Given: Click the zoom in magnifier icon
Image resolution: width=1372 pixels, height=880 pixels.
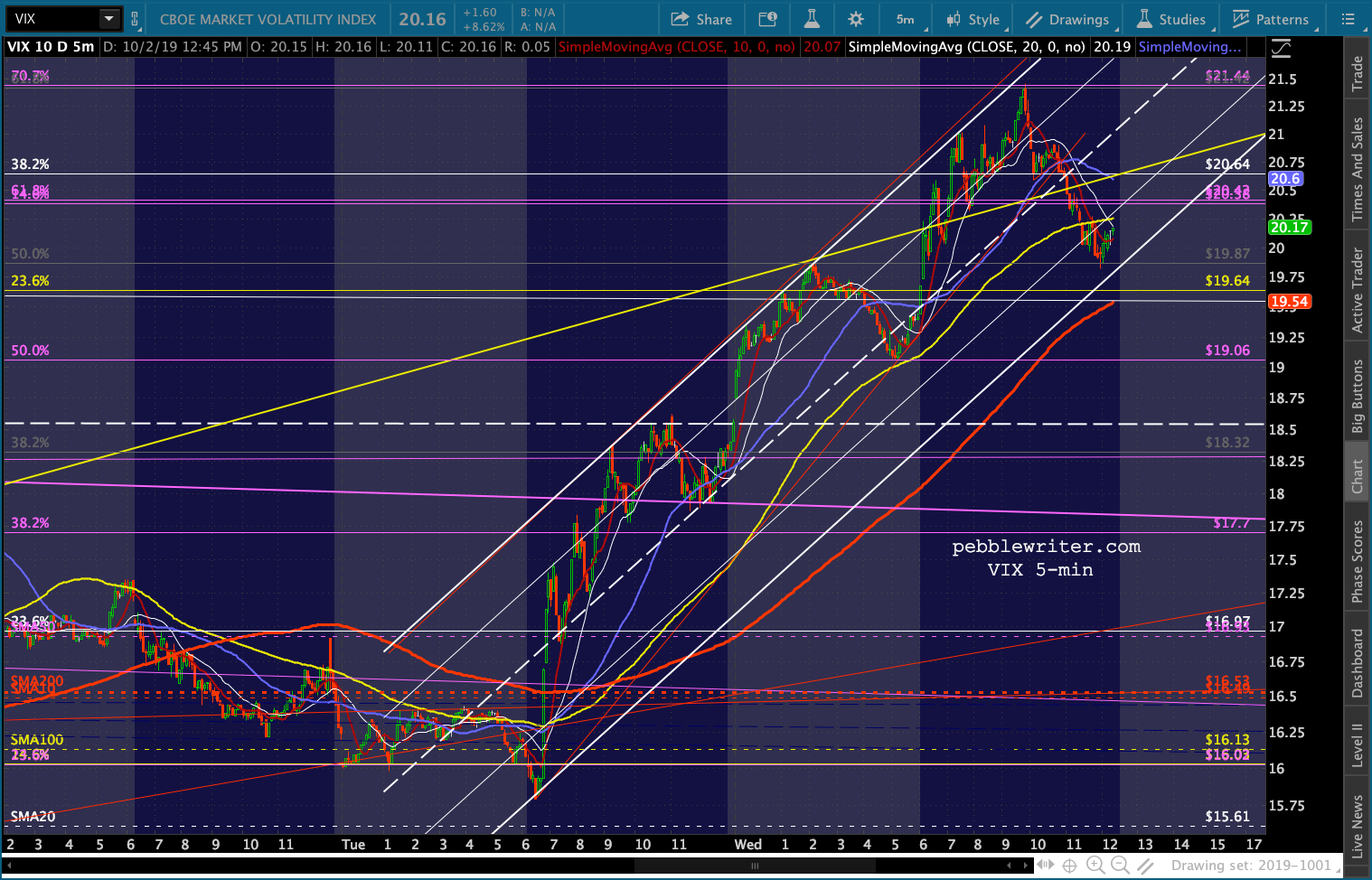Looking at the screenshot, I should tap(1095, 866).
